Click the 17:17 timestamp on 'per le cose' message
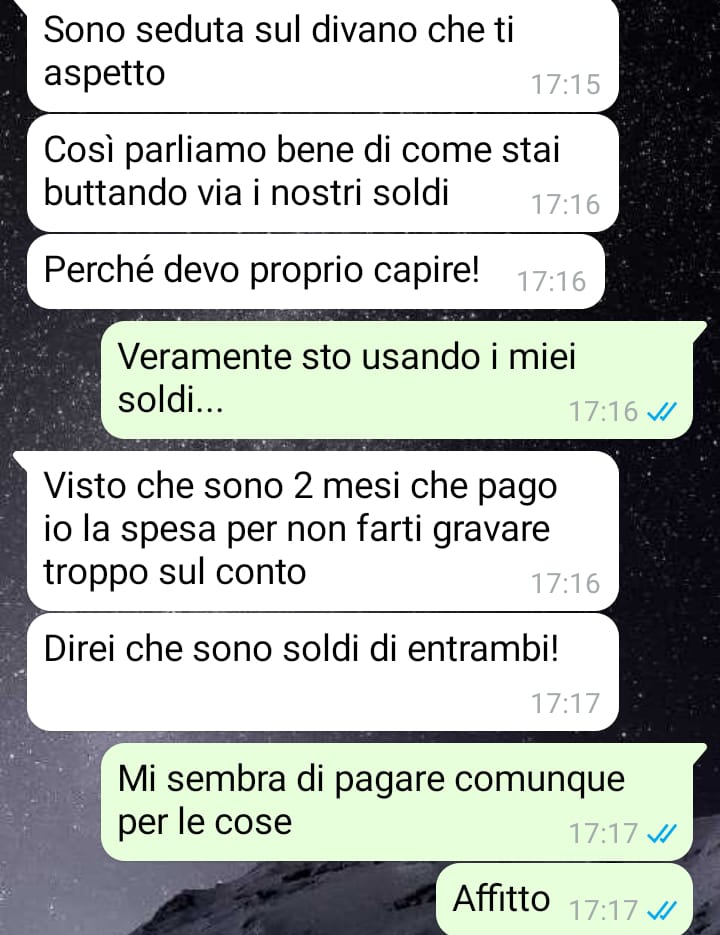Screen dimensions: 720x935 [x=604, y=833]
